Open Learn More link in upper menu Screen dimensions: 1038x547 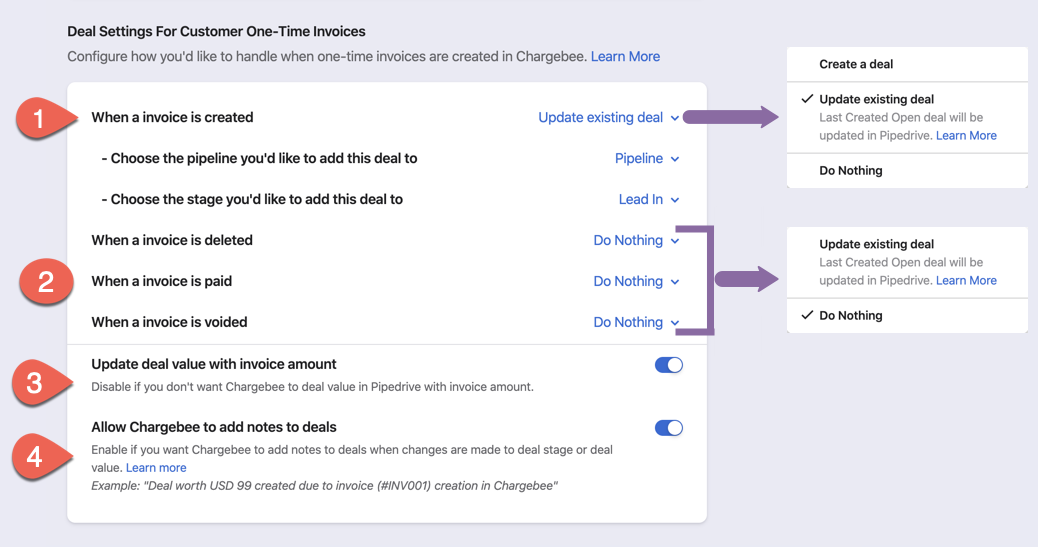(966, 136)
